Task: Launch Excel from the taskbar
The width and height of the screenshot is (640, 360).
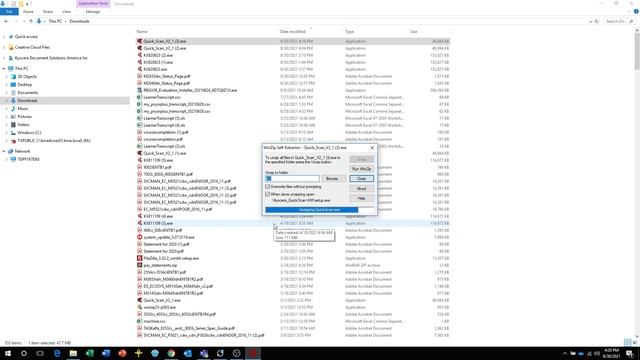Action: 90,353
